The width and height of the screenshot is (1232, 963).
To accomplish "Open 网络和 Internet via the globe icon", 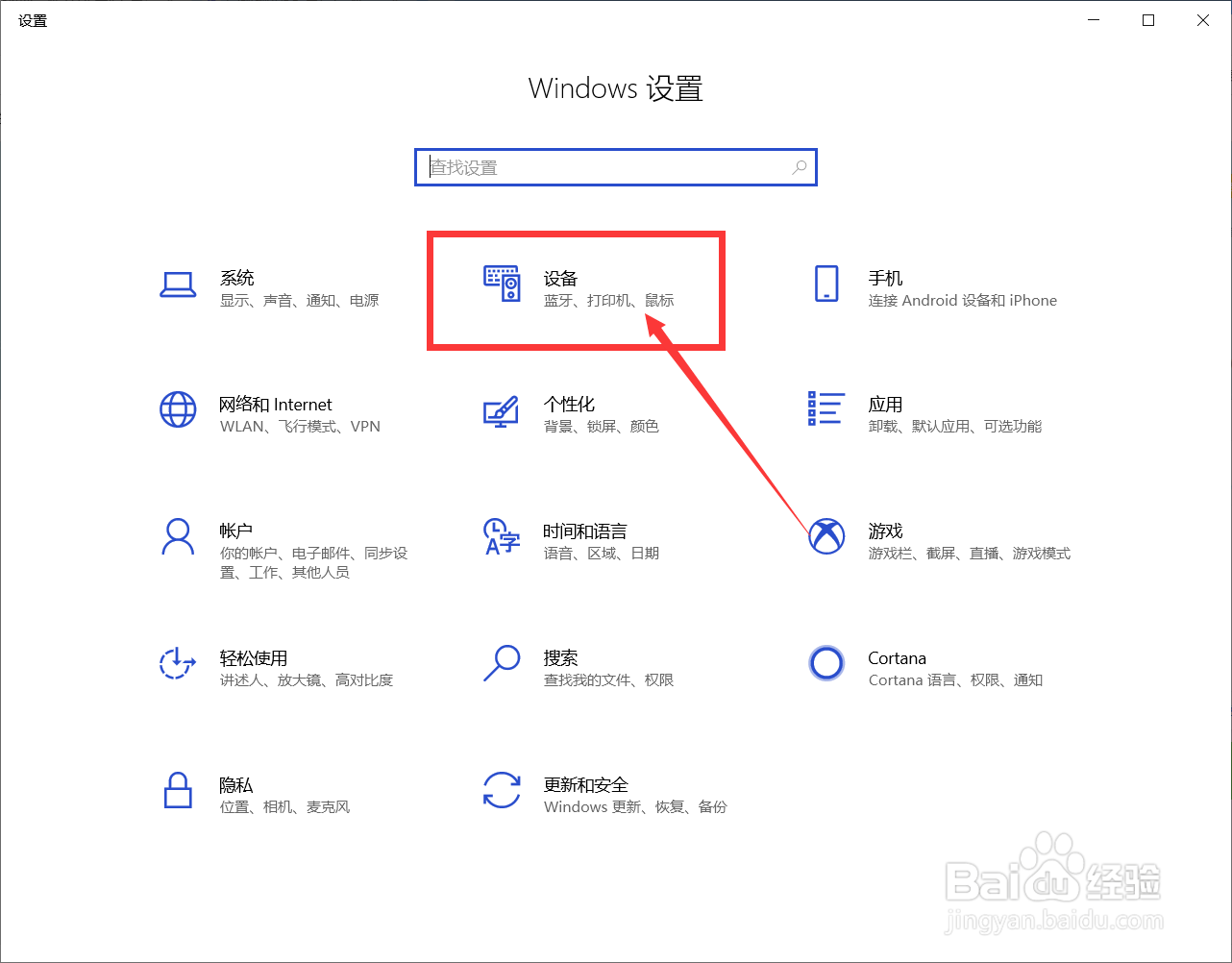I will point(178,411).
